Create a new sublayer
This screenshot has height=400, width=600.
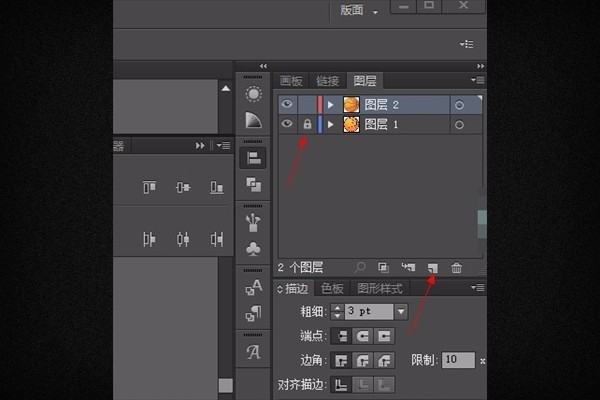click(x=408, y=267)
